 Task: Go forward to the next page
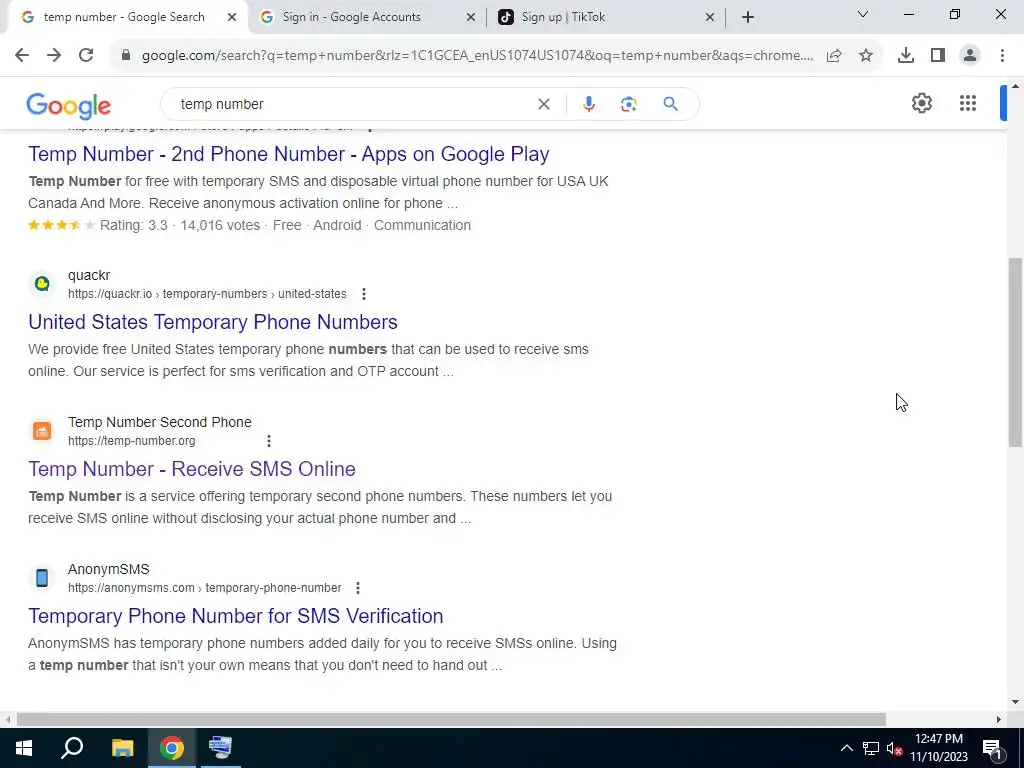(x=54, y=56)
